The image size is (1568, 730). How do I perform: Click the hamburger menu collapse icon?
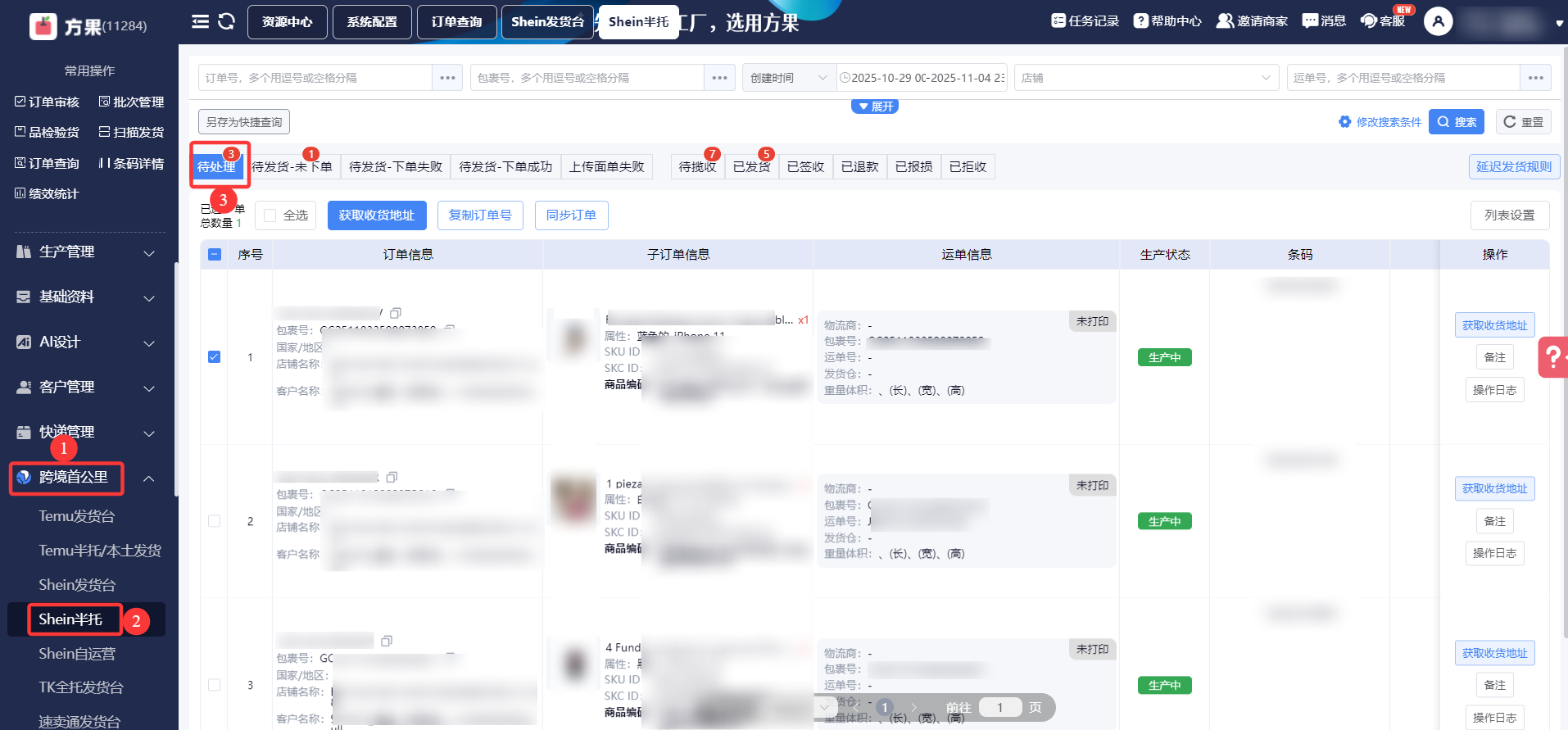[x=200, y=21]
